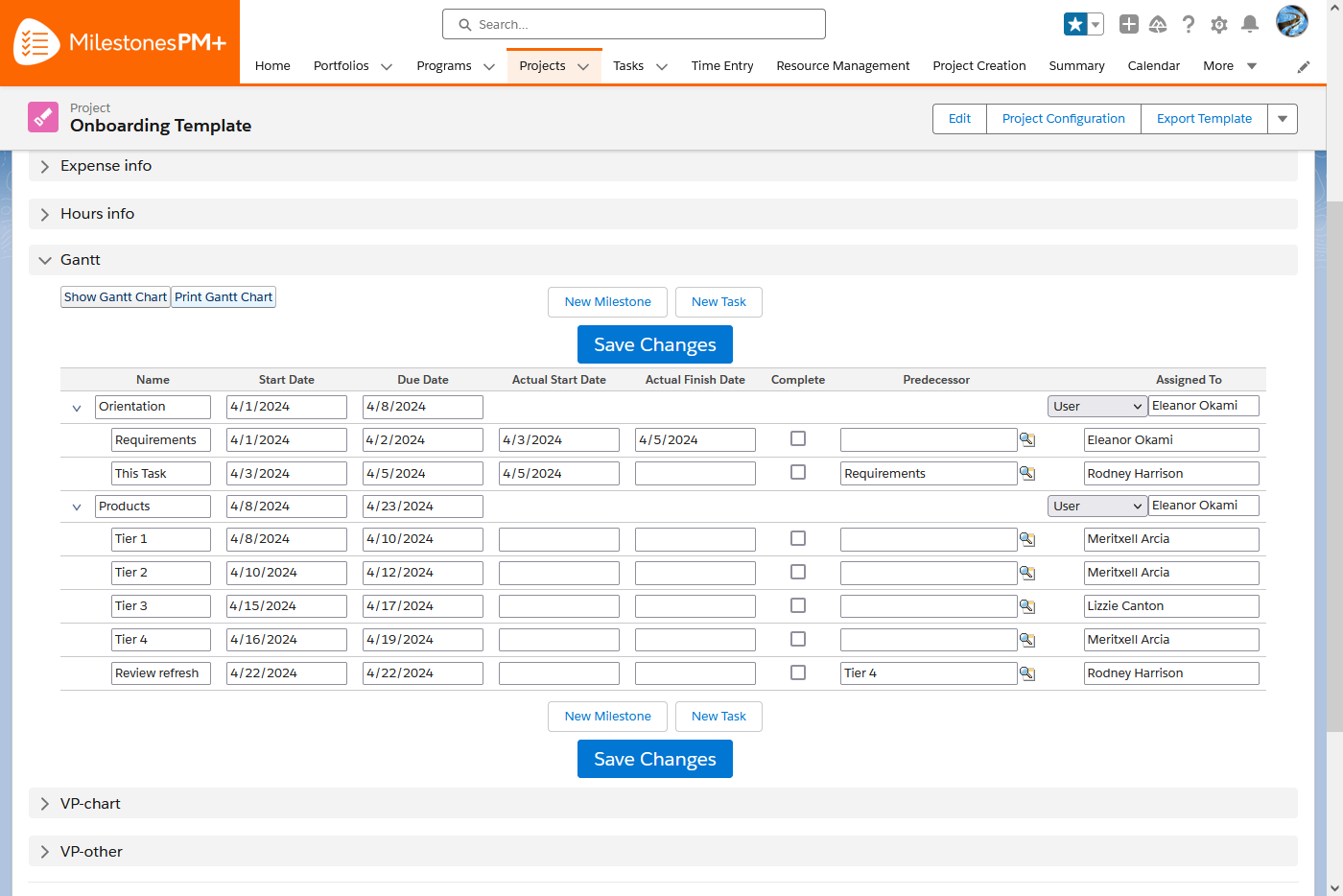Check the Complete box for Review refresh
This screenshot has height=896, width=1343.
(797, 672)
